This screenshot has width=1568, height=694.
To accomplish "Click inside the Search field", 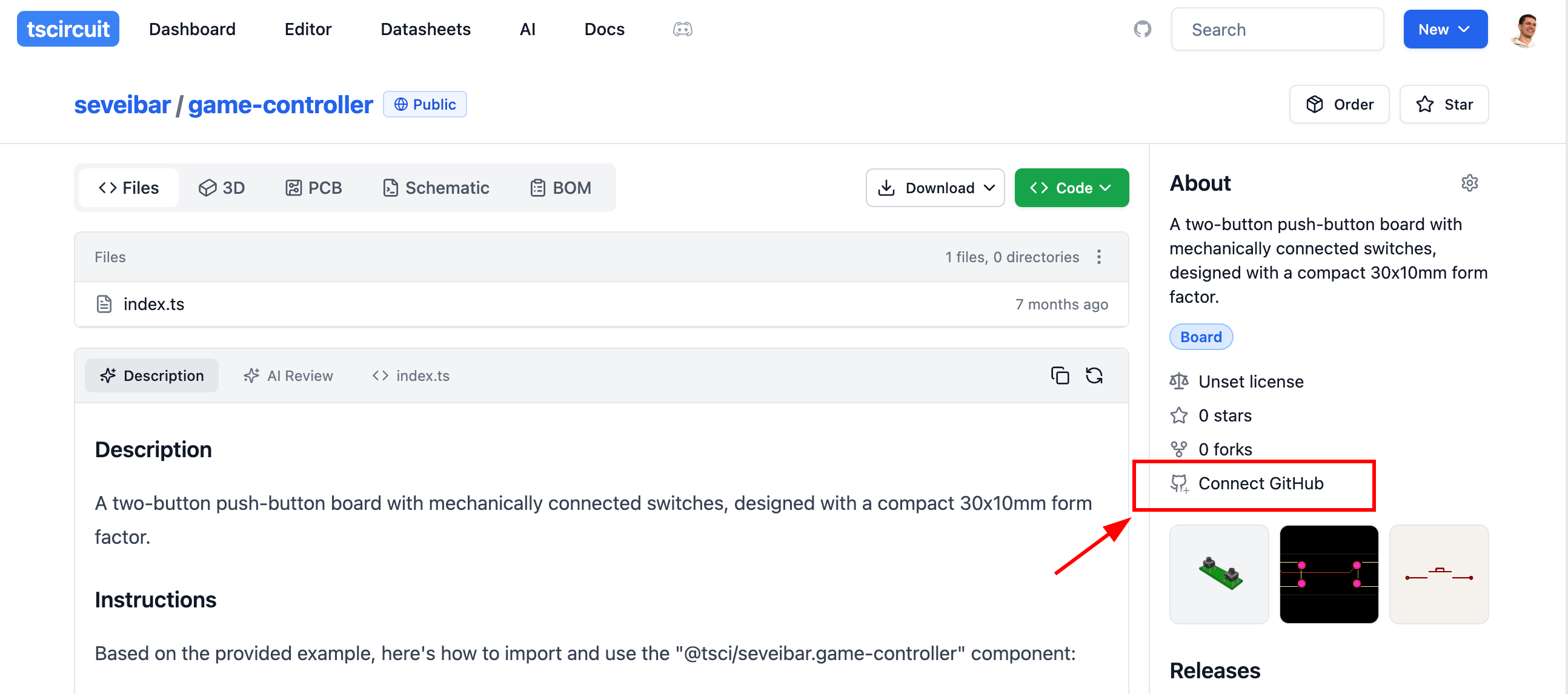I will click(x=1277, y=28).
